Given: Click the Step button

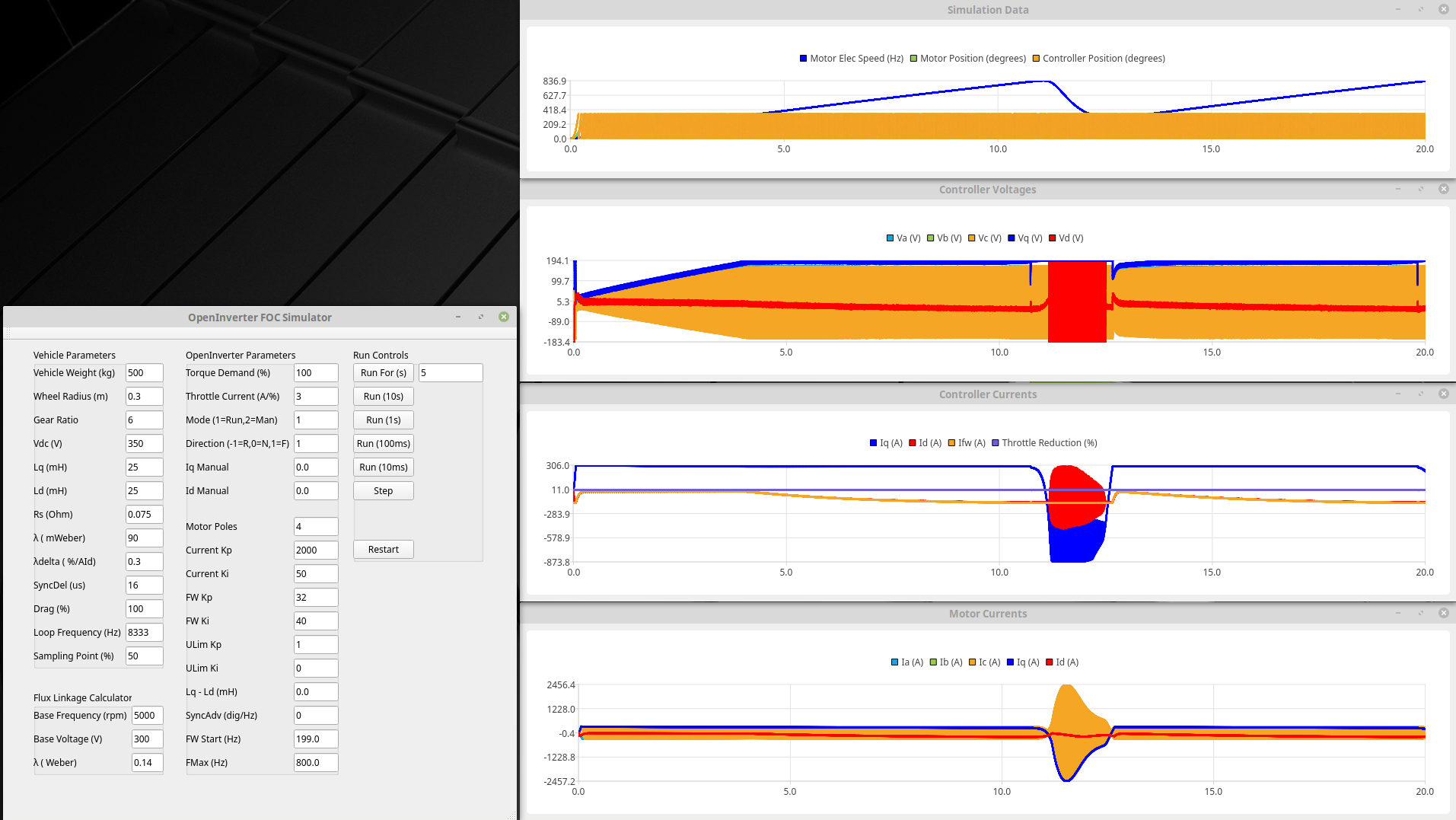Looking at the screenshot, I should click(x=383, y=491).
